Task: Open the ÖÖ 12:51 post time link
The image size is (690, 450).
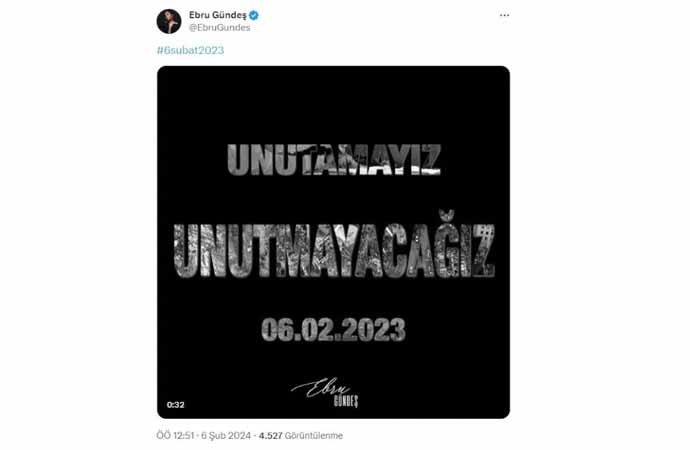Action: [x=175, y=435]
